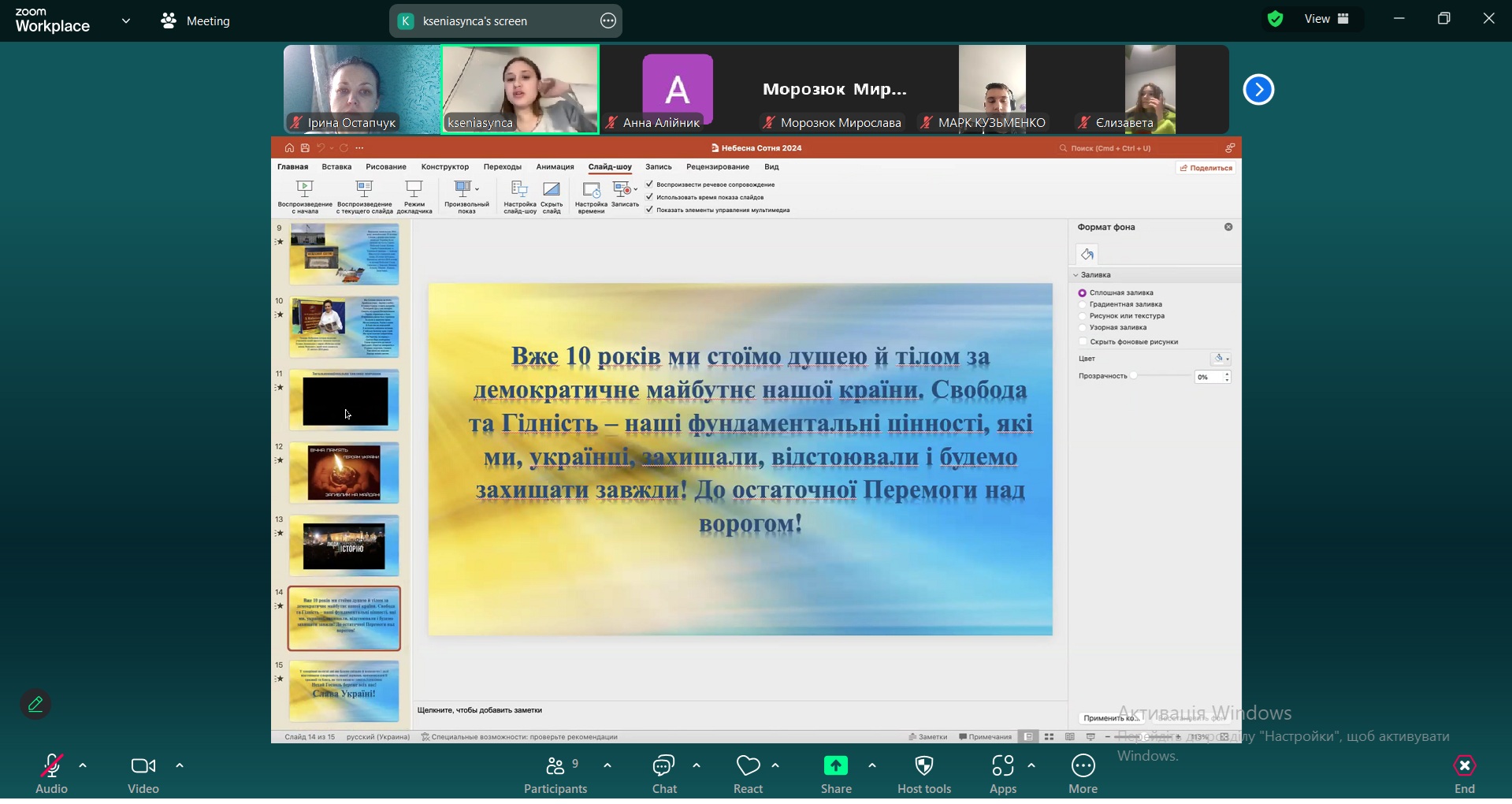The image size is (1512, 804).
Task: Select Сплошная заливка radio button
Action: click(1083, 295)
